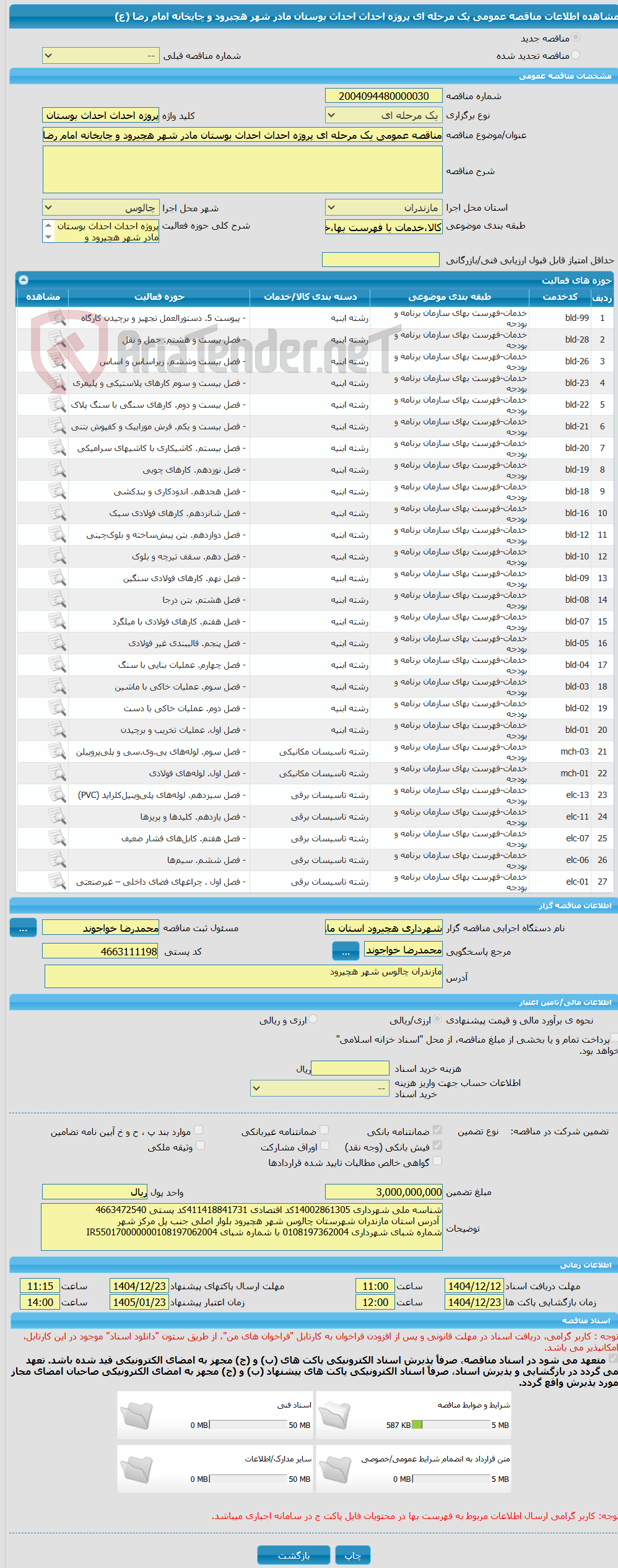Click the چاپ print button
The height and width of the screenshot is (1568, 618).
[353, 1555]
